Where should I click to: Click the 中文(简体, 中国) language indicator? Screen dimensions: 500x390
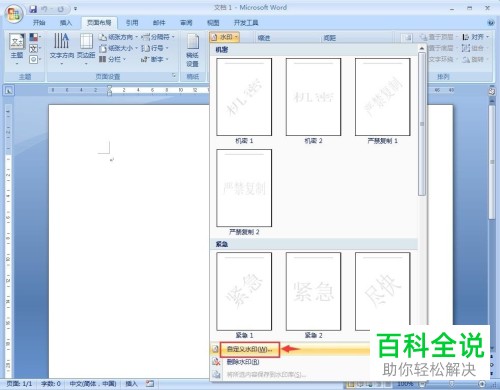(93, 384)
